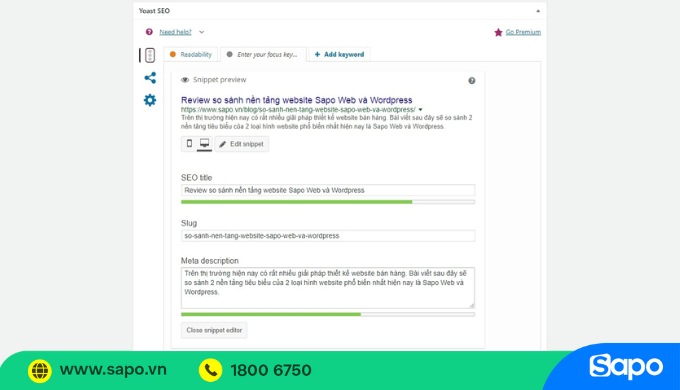Click the SEO title length progress bar
Viewport: 680px width, 390px height.
coord(328,202)
